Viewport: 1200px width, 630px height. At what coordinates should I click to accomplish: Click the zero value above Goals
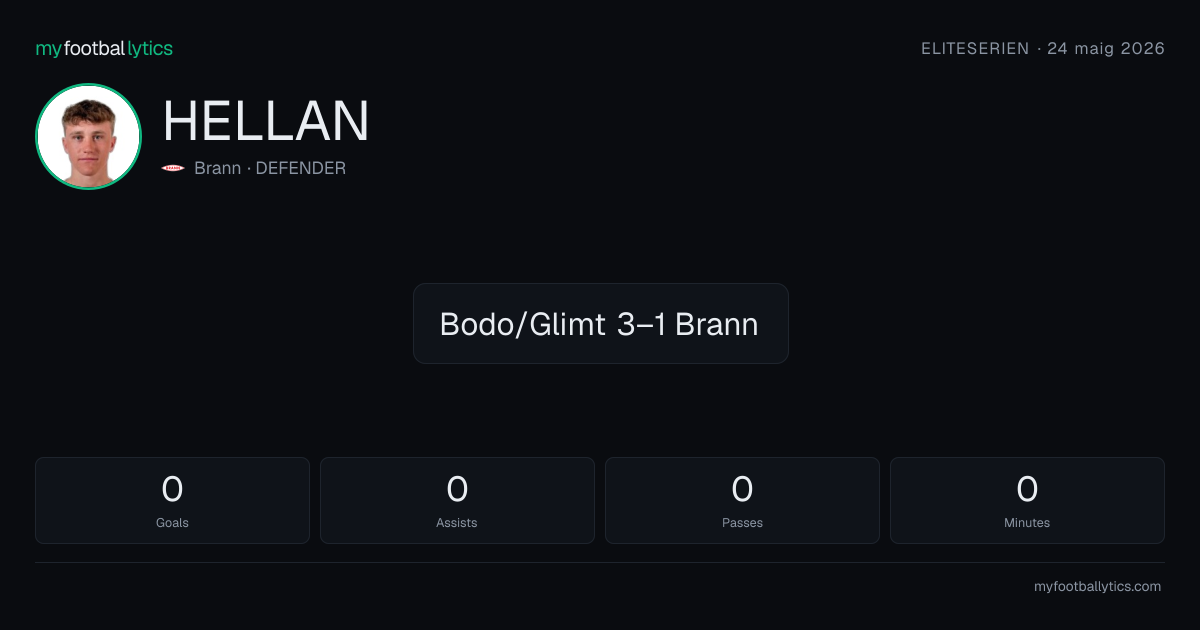click(x=172, y=489)
